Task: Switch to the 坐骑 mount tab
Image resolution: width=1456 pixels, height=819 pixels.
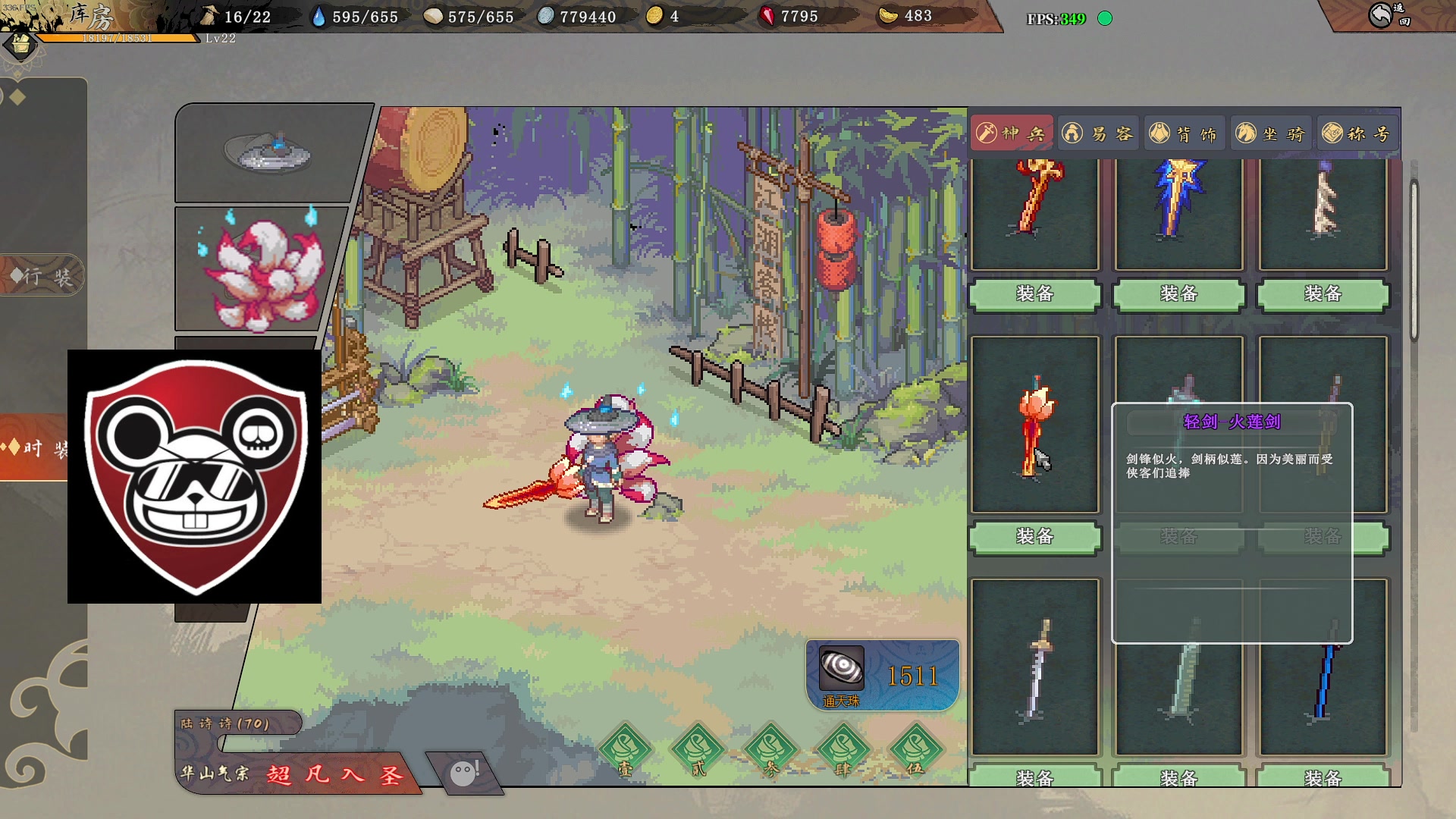Action: (x=1271, y=134)
